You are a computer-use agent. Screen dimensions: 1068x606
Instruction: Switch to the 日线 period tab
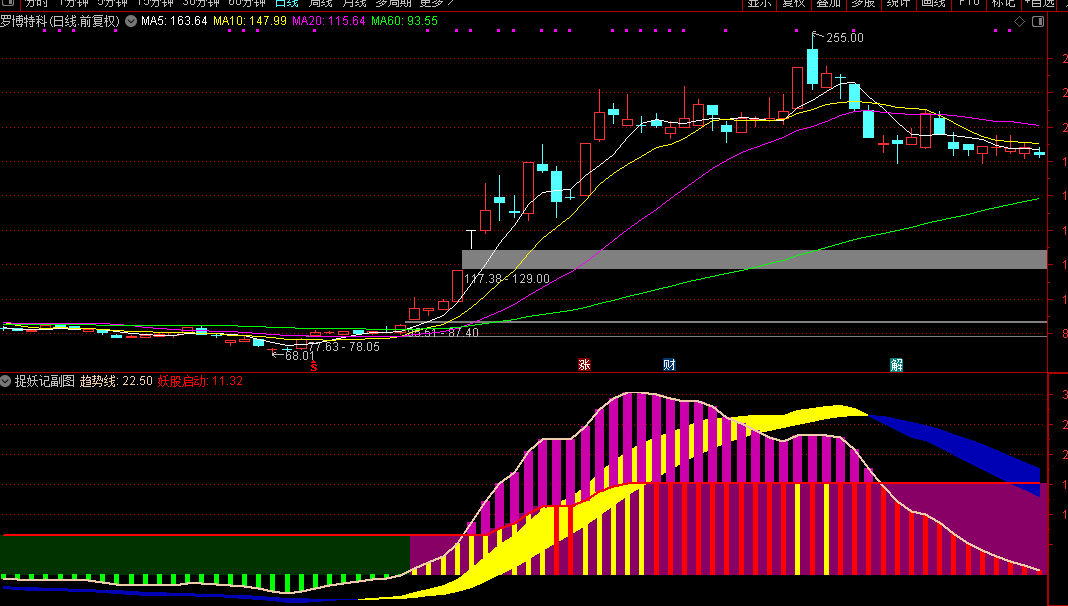(x=287, y=3)
